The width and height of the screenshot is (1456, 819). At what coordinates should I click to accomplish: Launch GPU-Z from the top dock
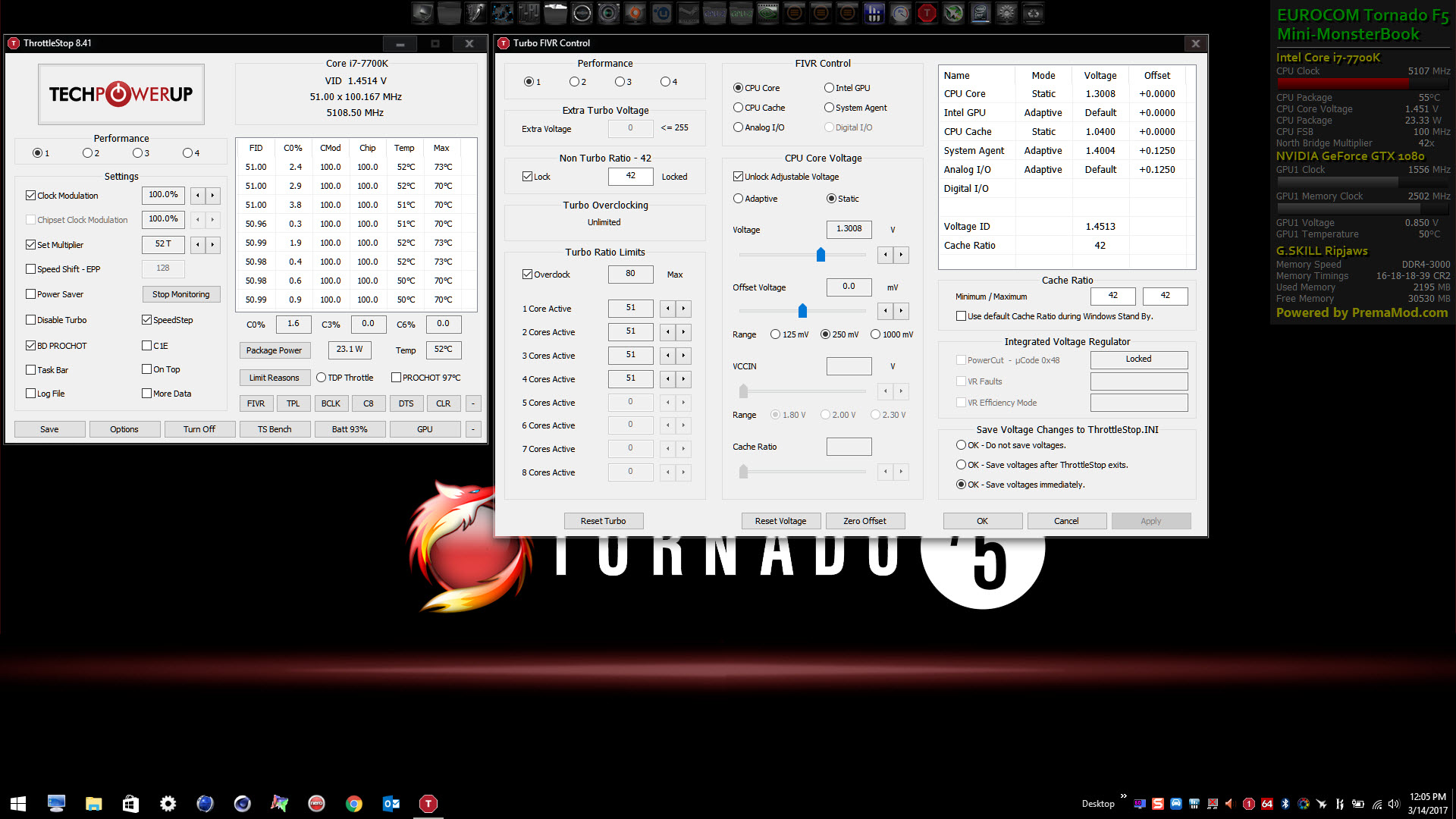(x=741, y=13)
